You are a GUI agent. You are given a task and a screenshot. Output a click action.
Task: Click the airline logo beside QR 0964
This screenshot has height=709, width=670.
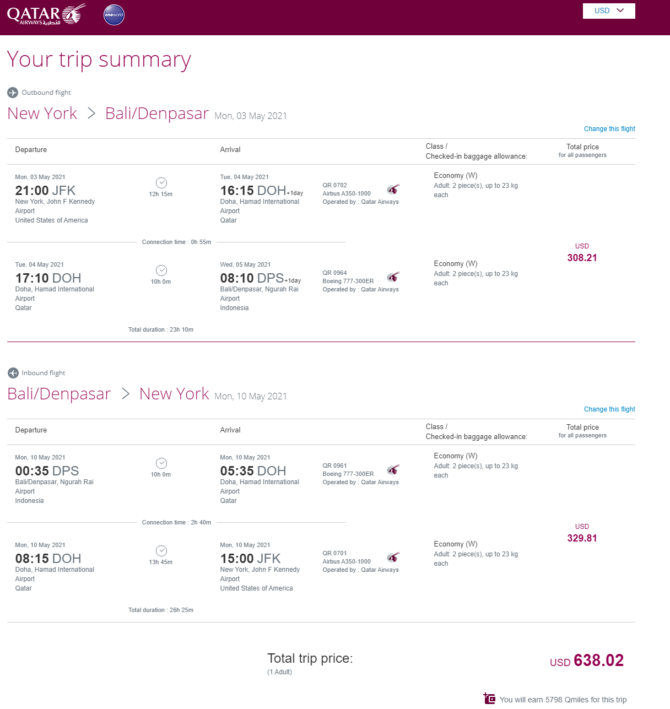coord(393,277)
